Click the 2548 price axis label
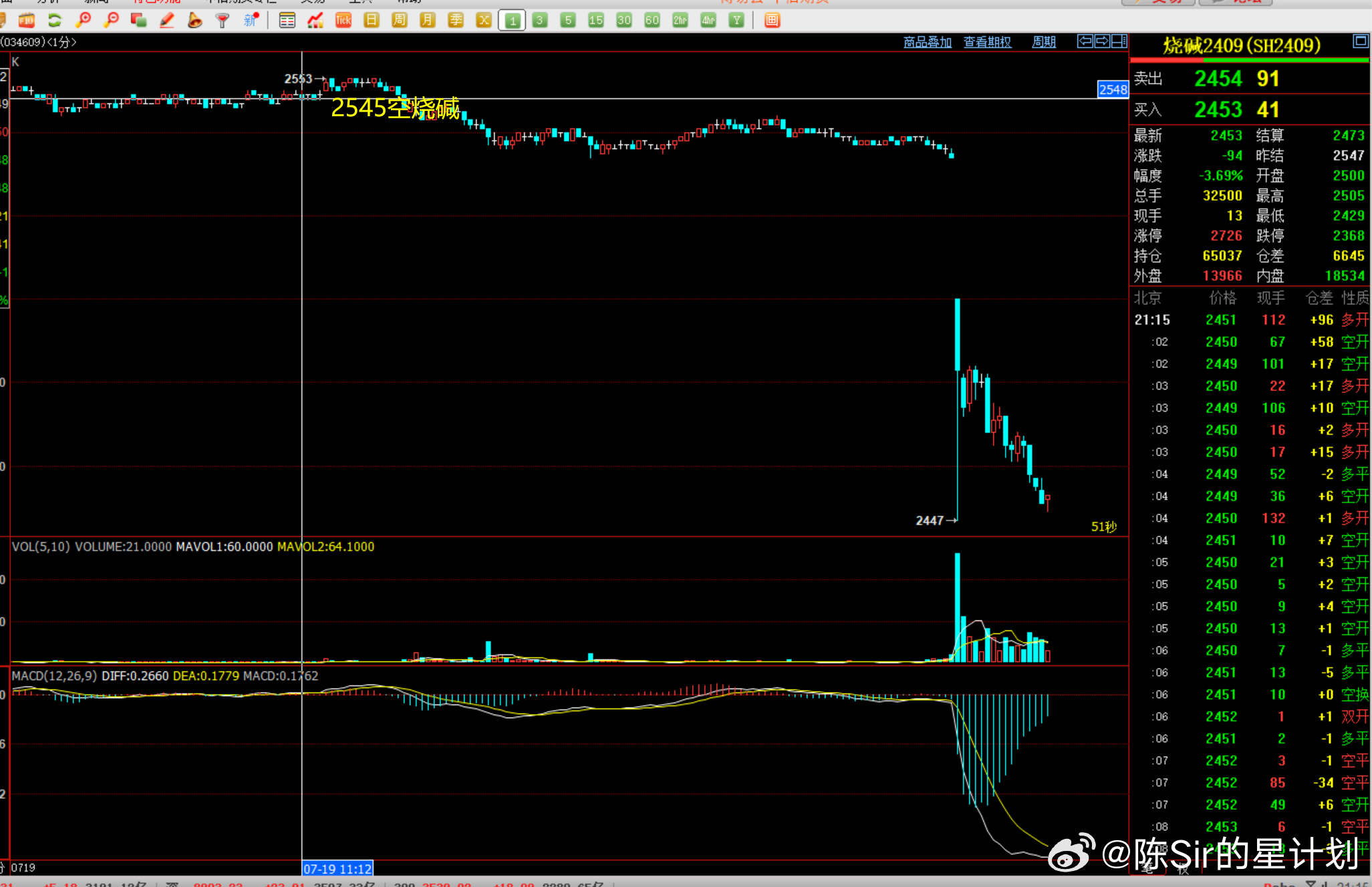The height and width of the screenshot is (887, 1372). tap(1113, 90)
